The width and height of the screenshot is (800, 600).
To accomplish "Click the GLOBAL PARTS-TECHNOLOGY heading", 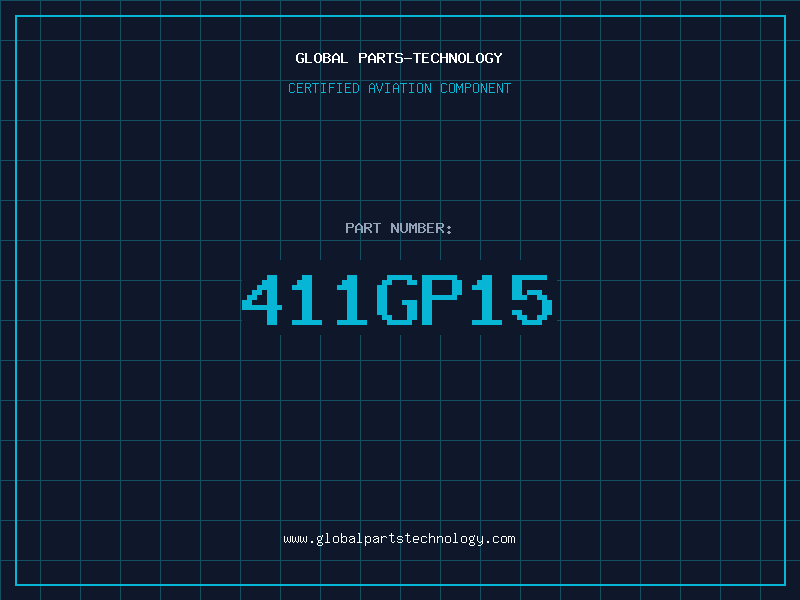I will (399, 58).
